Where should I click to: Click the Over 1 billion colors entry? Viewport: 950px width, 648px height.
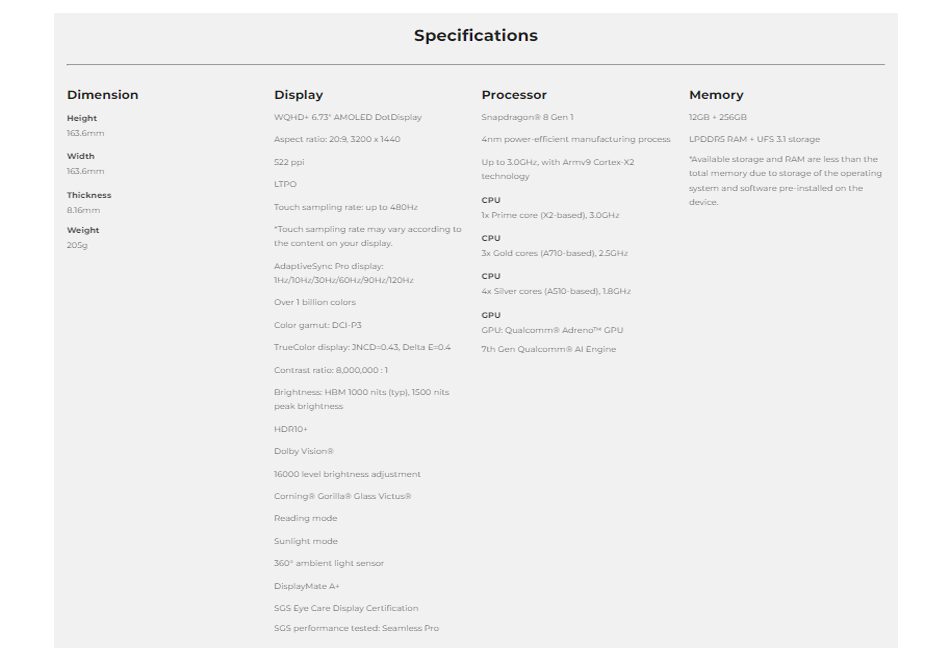click(x=314, y=302)
